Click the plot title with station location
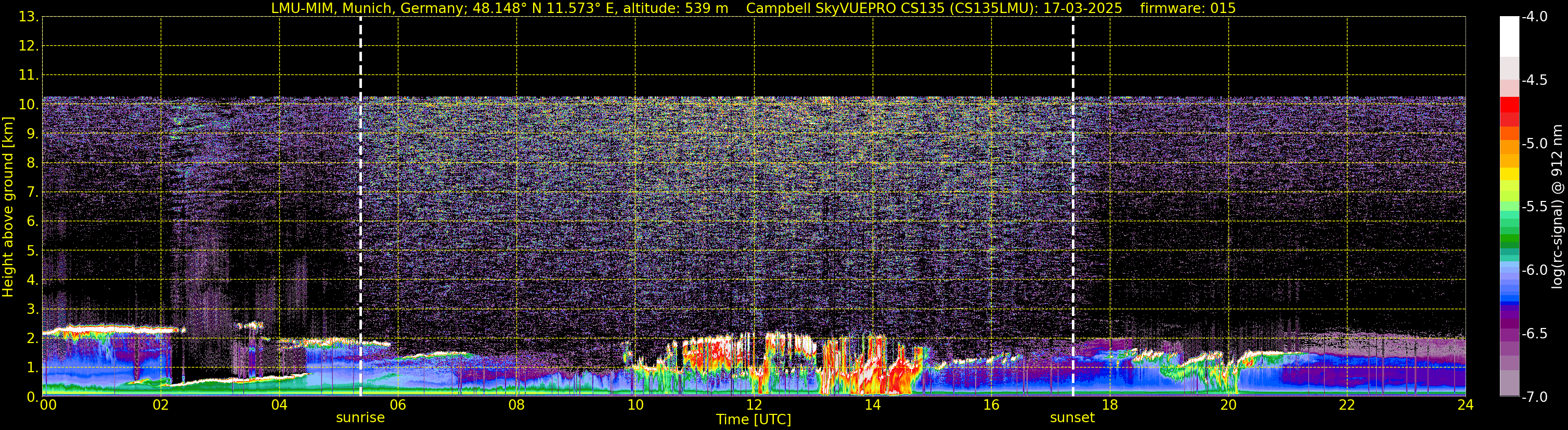Screen dimensions: 1568x430 [500, 8]
